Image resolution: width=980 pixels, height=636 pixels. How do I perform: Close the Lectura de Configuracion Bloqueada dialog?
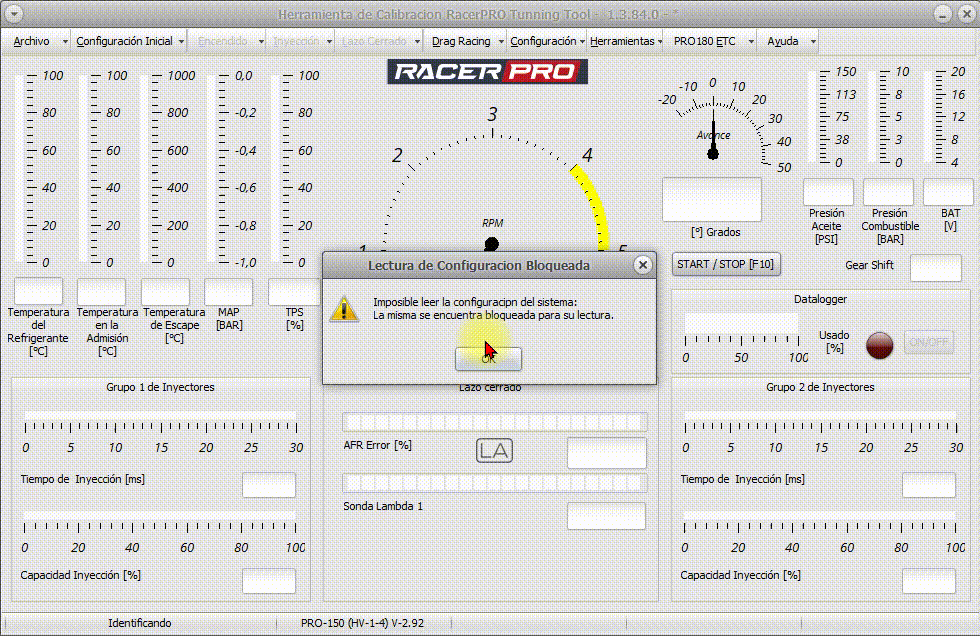coord(643,265)
